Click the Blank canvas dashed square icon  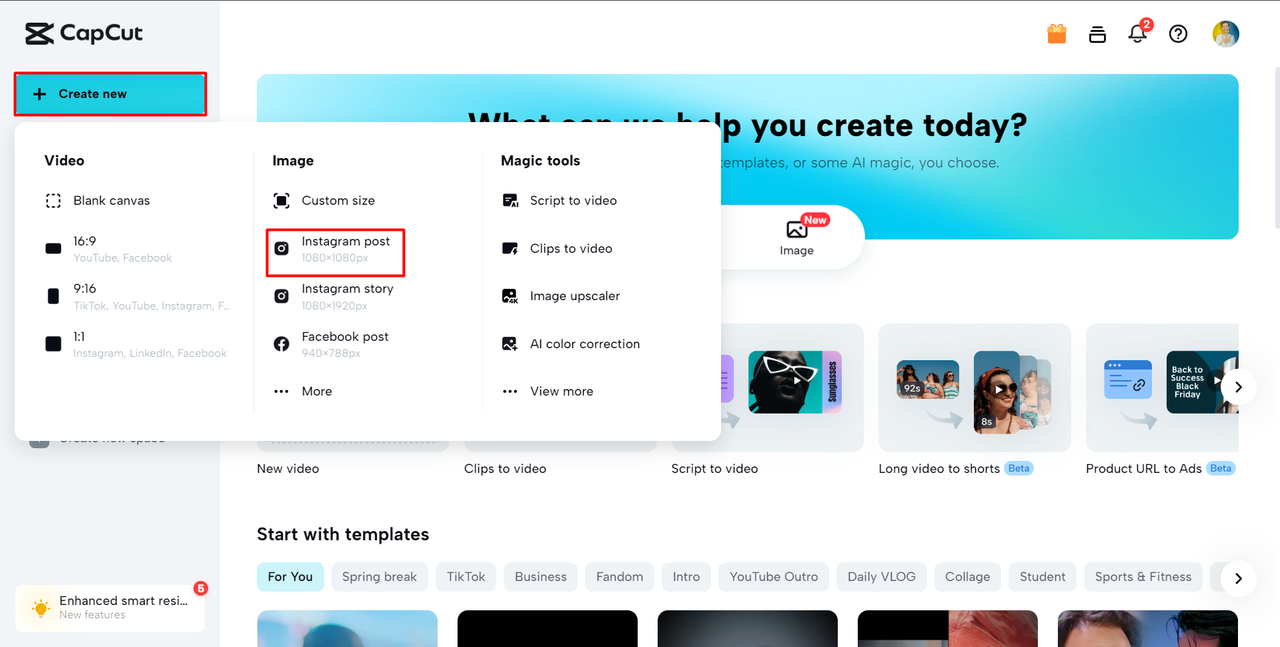pyautogui.click(x=53, y=201)
